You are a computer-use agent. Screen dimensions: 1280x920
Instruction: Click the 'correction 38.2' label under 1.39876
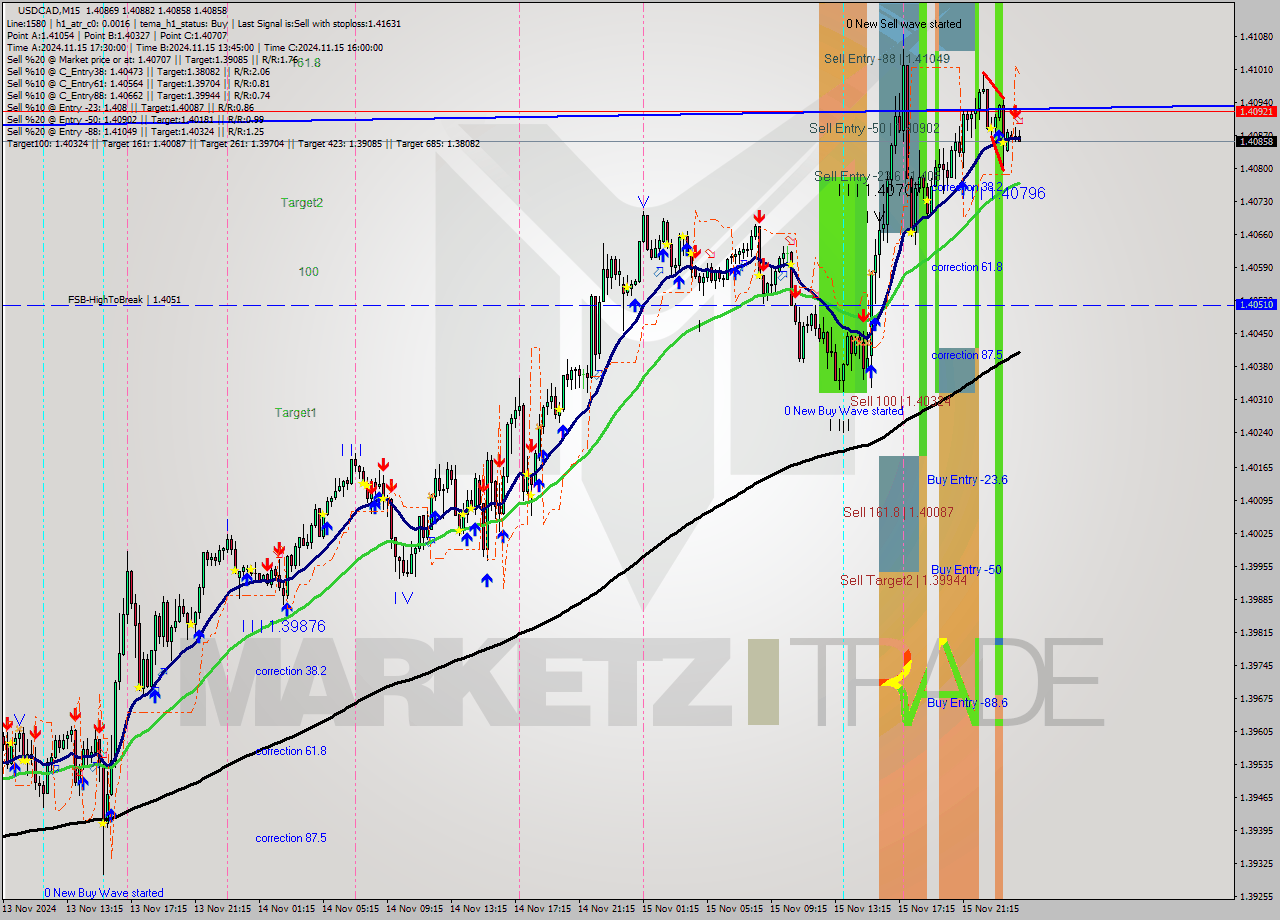(291, 671)
